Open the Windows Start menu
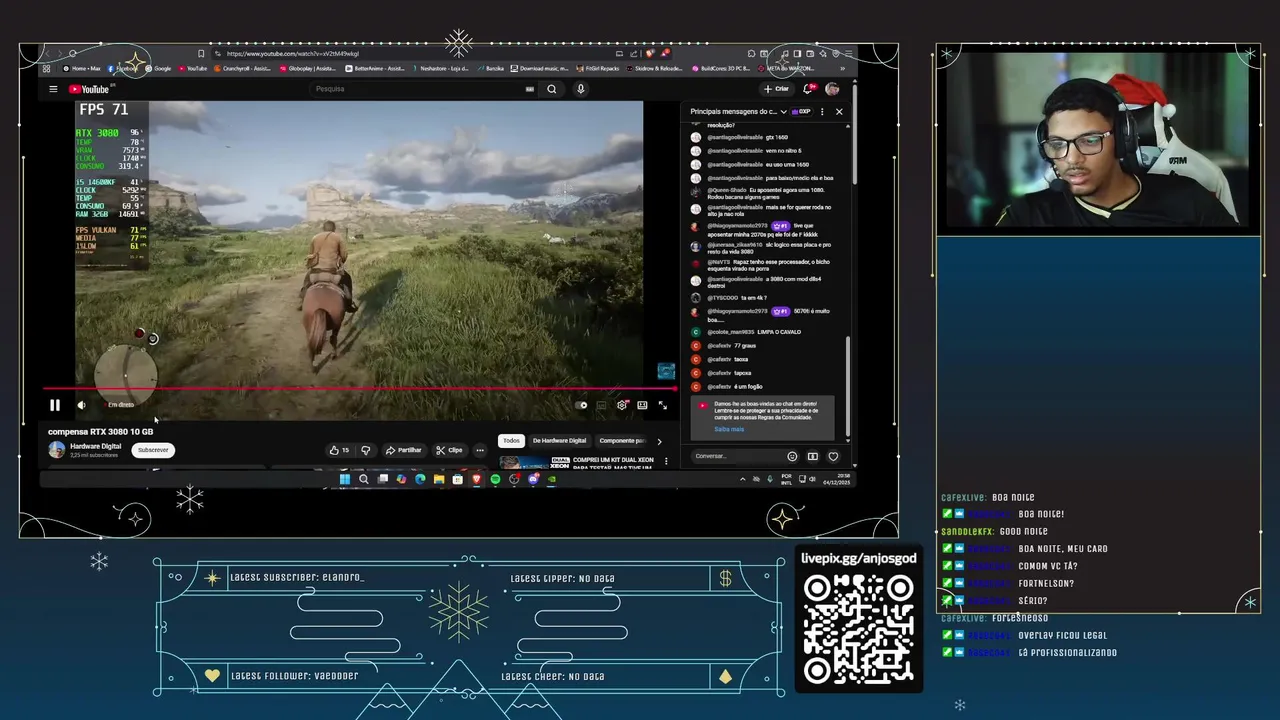 tap(345, 479)
